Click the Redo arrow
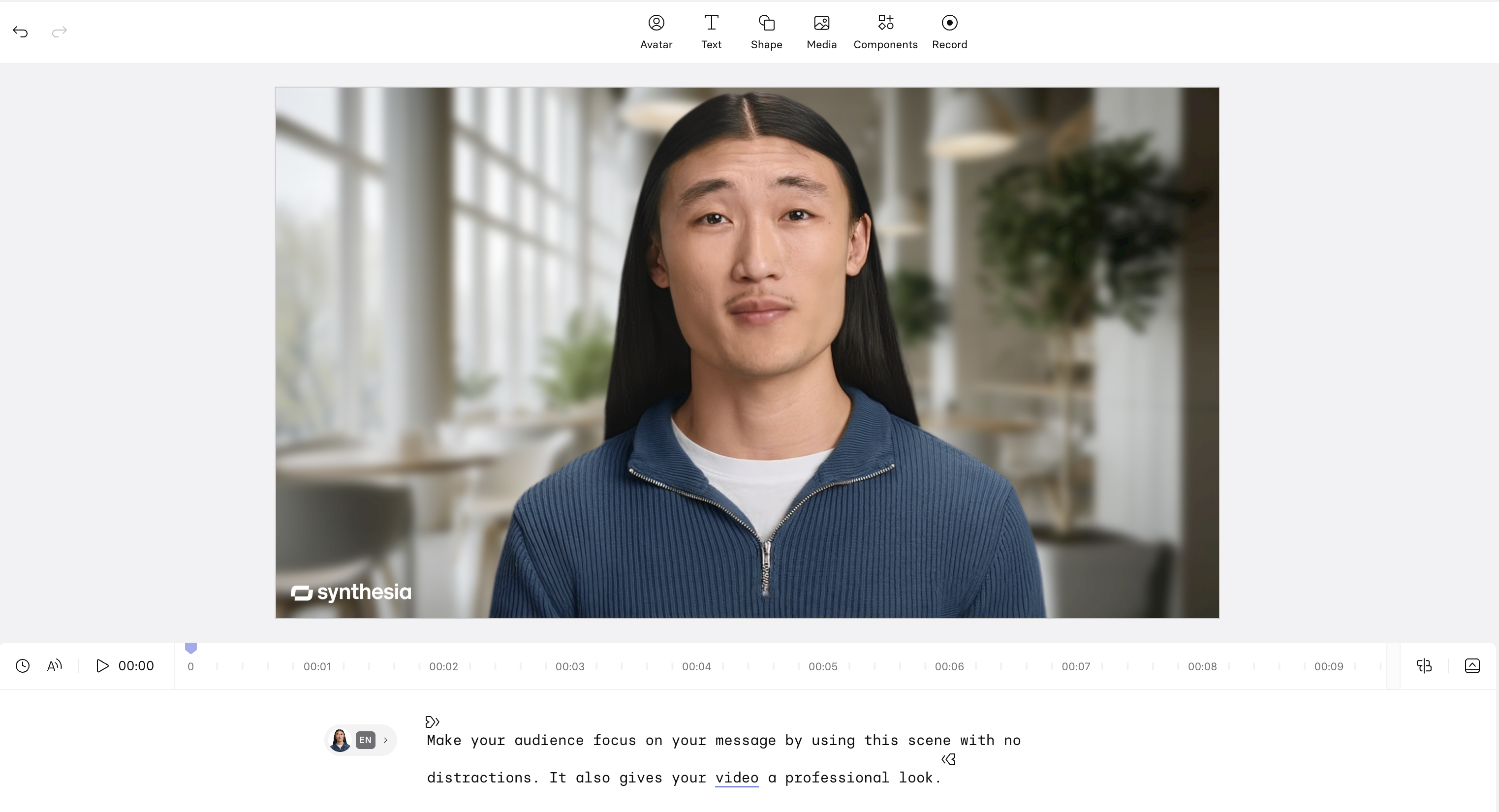The width and height of the screenshot is (1499, 812). [60, 31]
